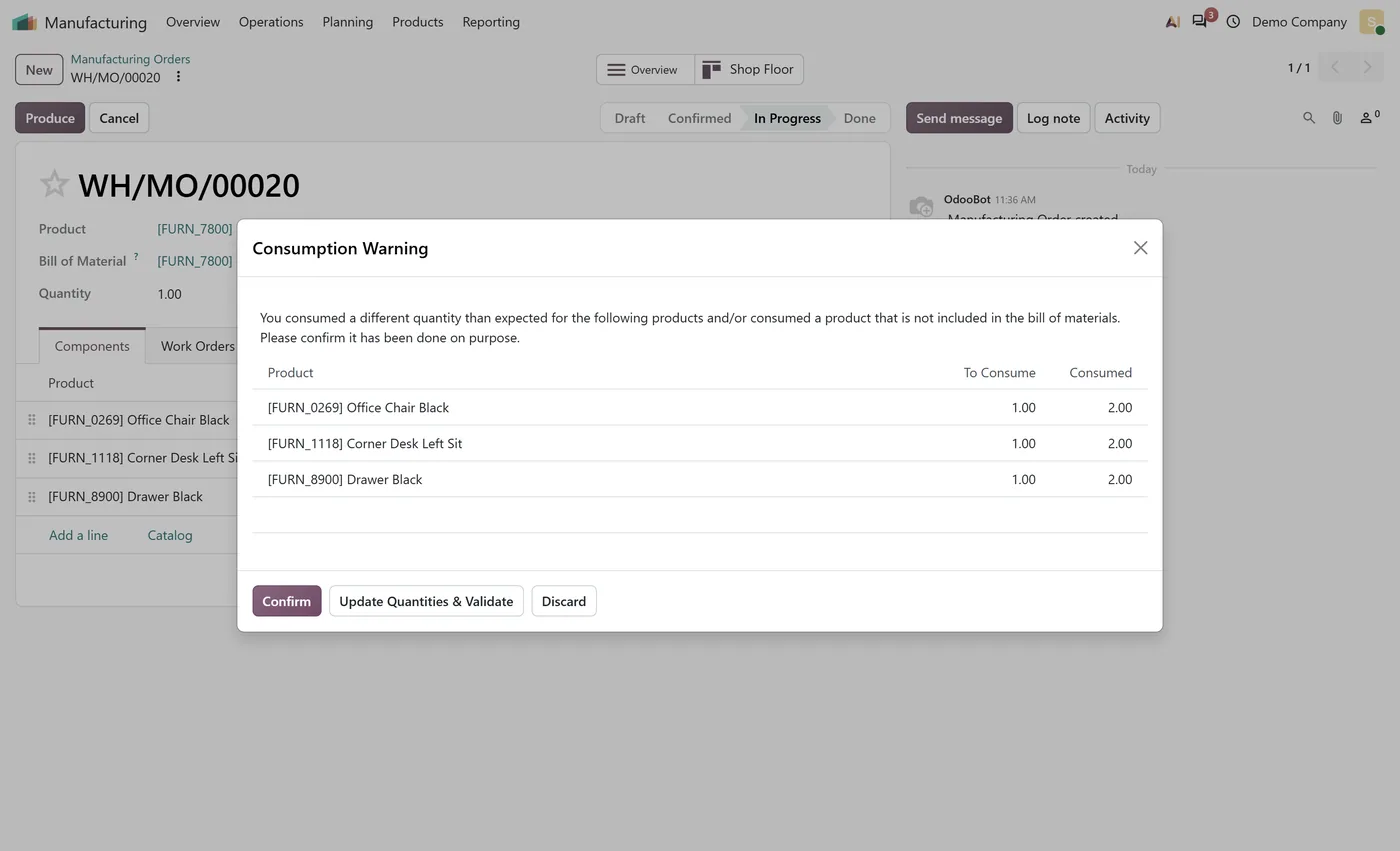Click the New button

point(39,70)
